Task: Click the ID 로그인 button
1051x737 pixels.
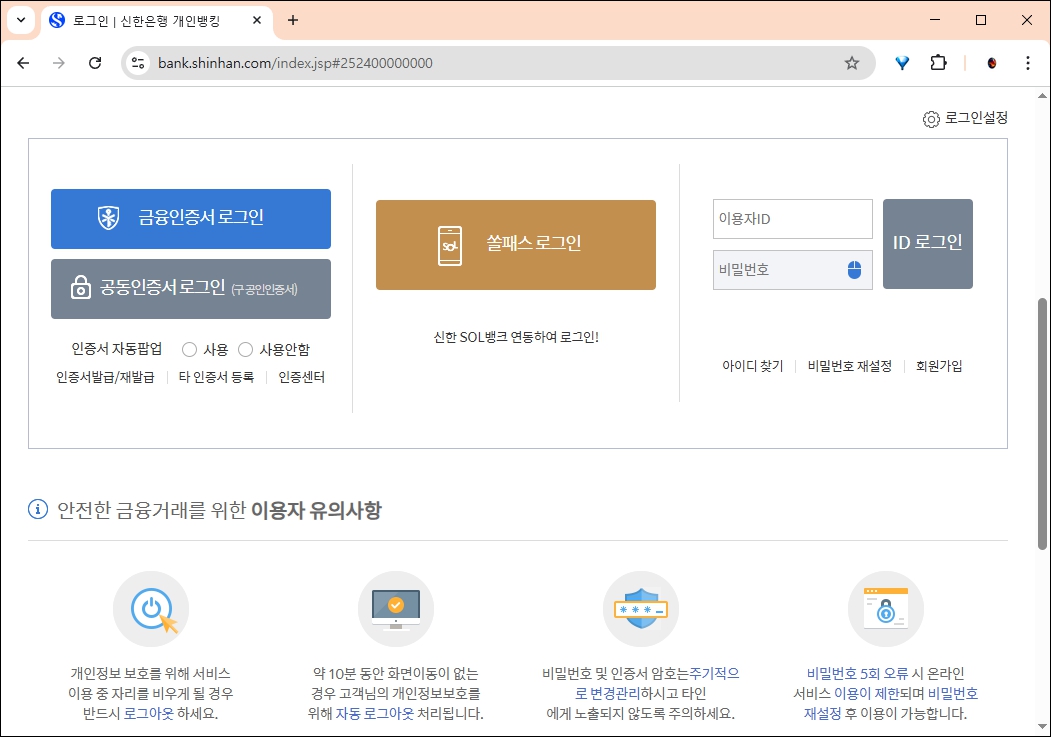Action: [x=927, y=243]
